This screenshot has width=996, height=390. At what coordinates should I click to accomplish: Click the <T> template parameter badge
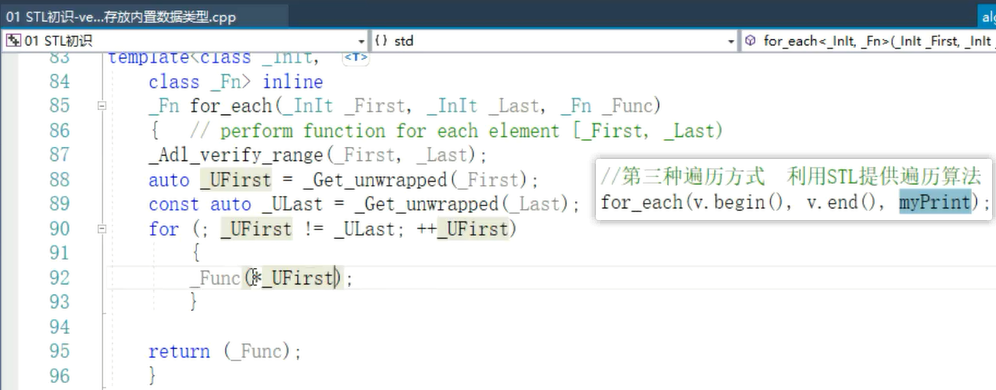tap(356, 57)
